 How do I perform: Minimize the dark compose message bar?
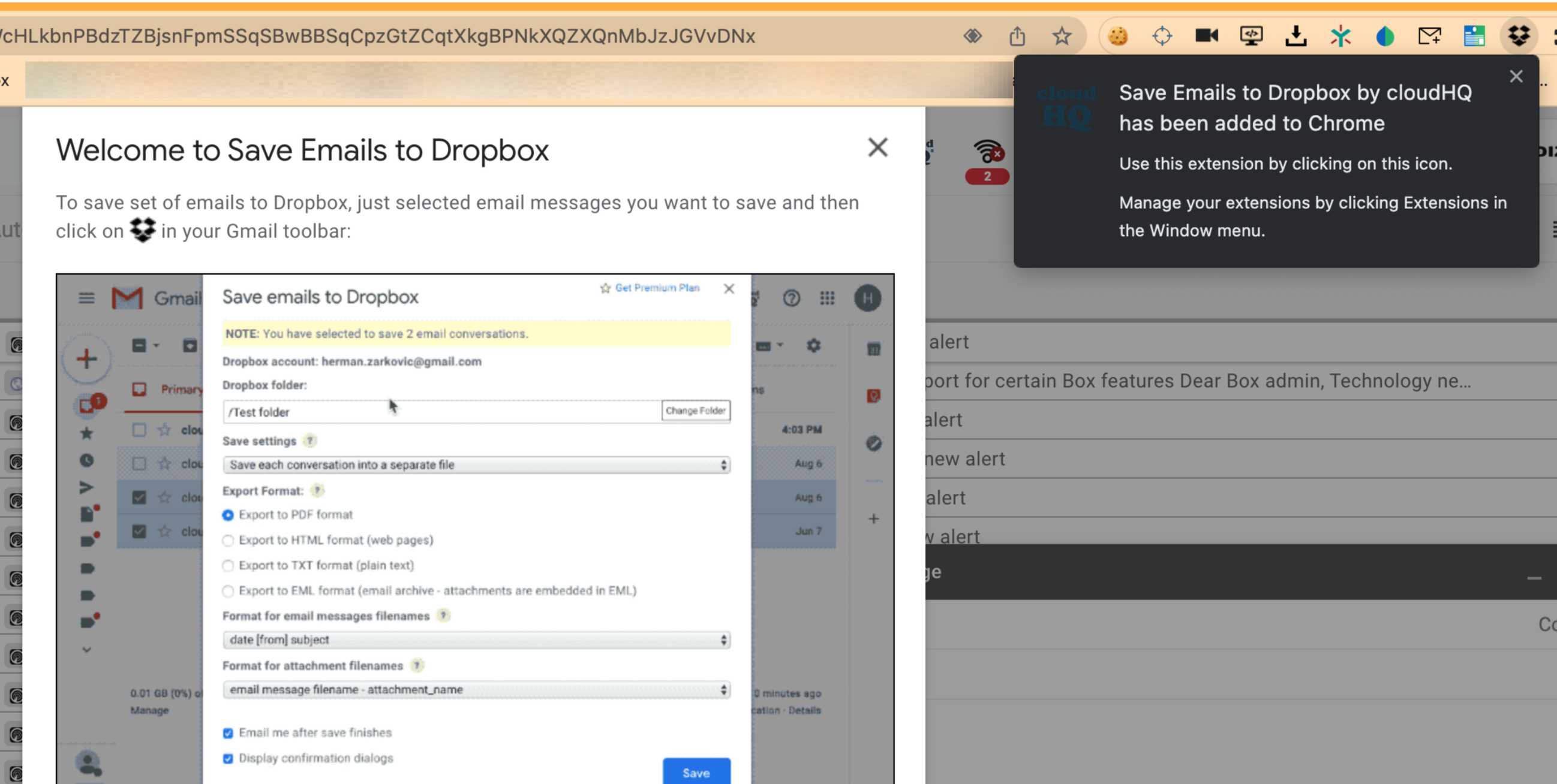1534,578
